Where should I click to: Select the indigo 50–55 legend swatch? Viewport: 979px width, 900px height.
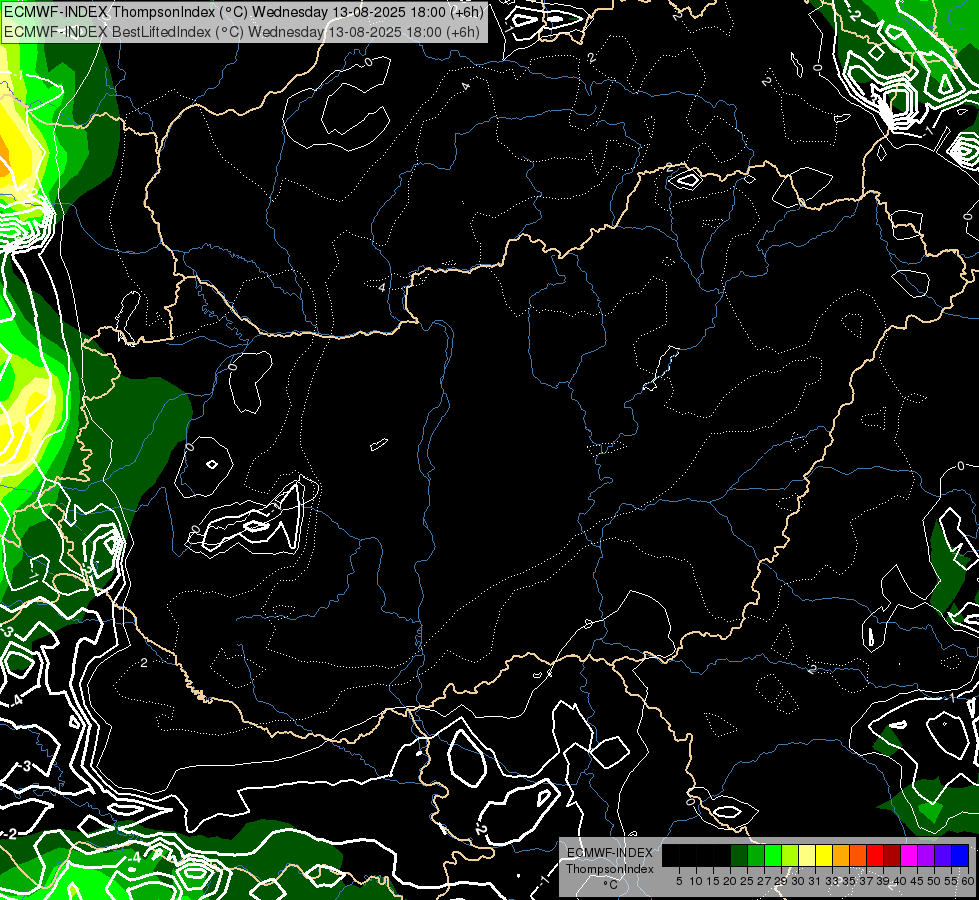click(943, 855)
